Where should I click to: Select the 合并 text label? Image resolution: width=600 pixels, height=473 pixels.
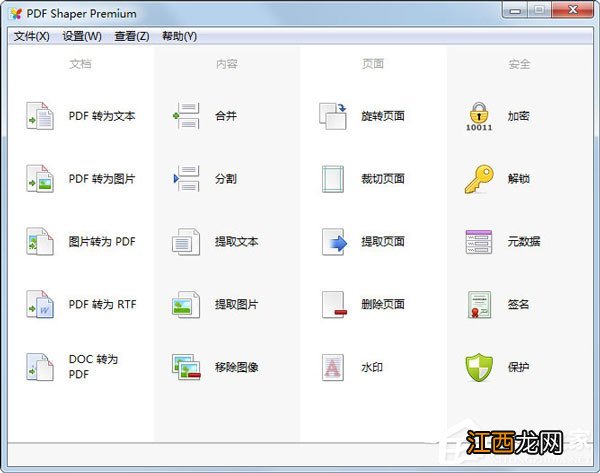[226, 116]
